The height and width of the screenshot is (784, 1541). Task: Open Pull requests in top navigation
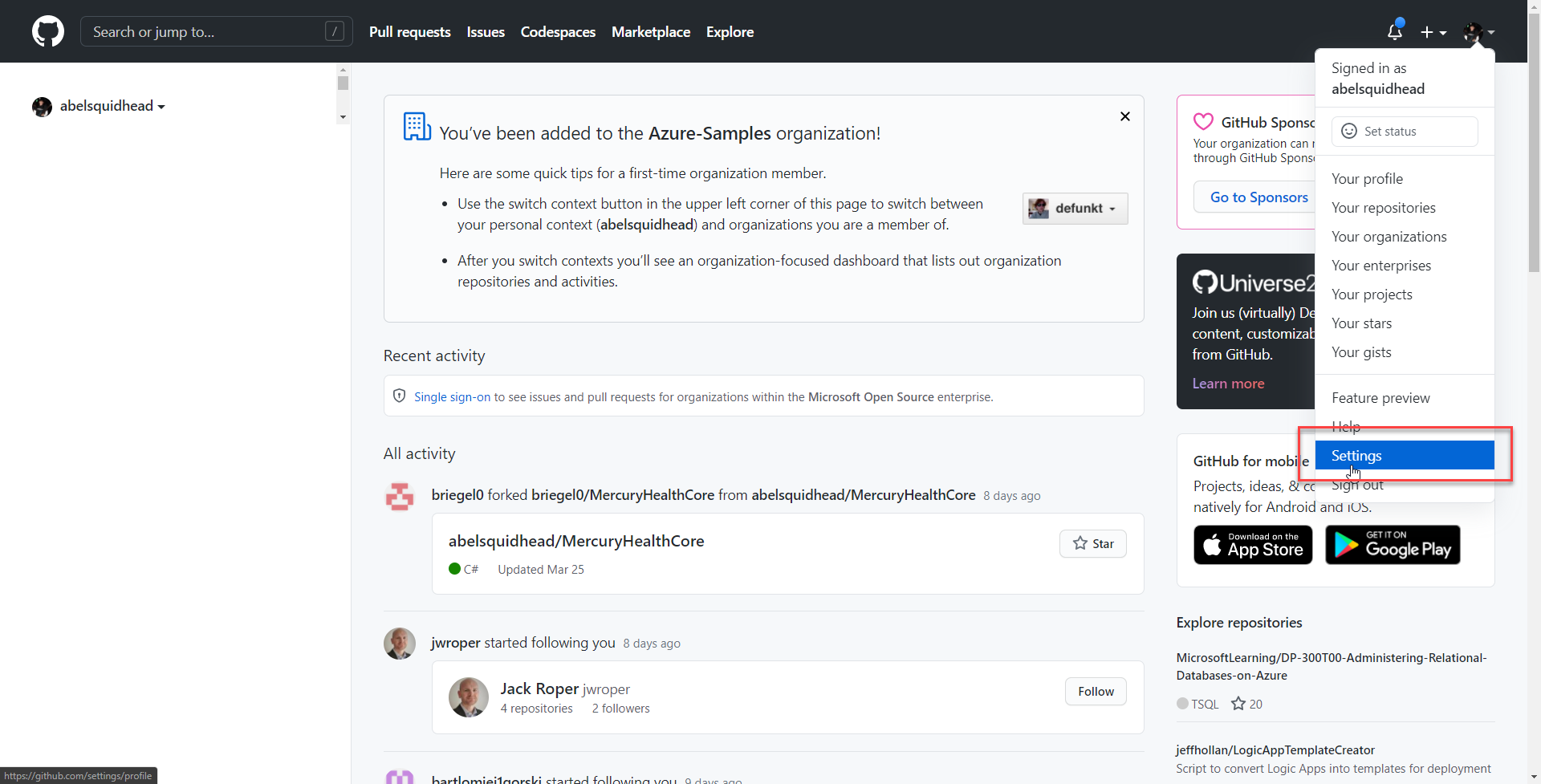pos(409,32)
